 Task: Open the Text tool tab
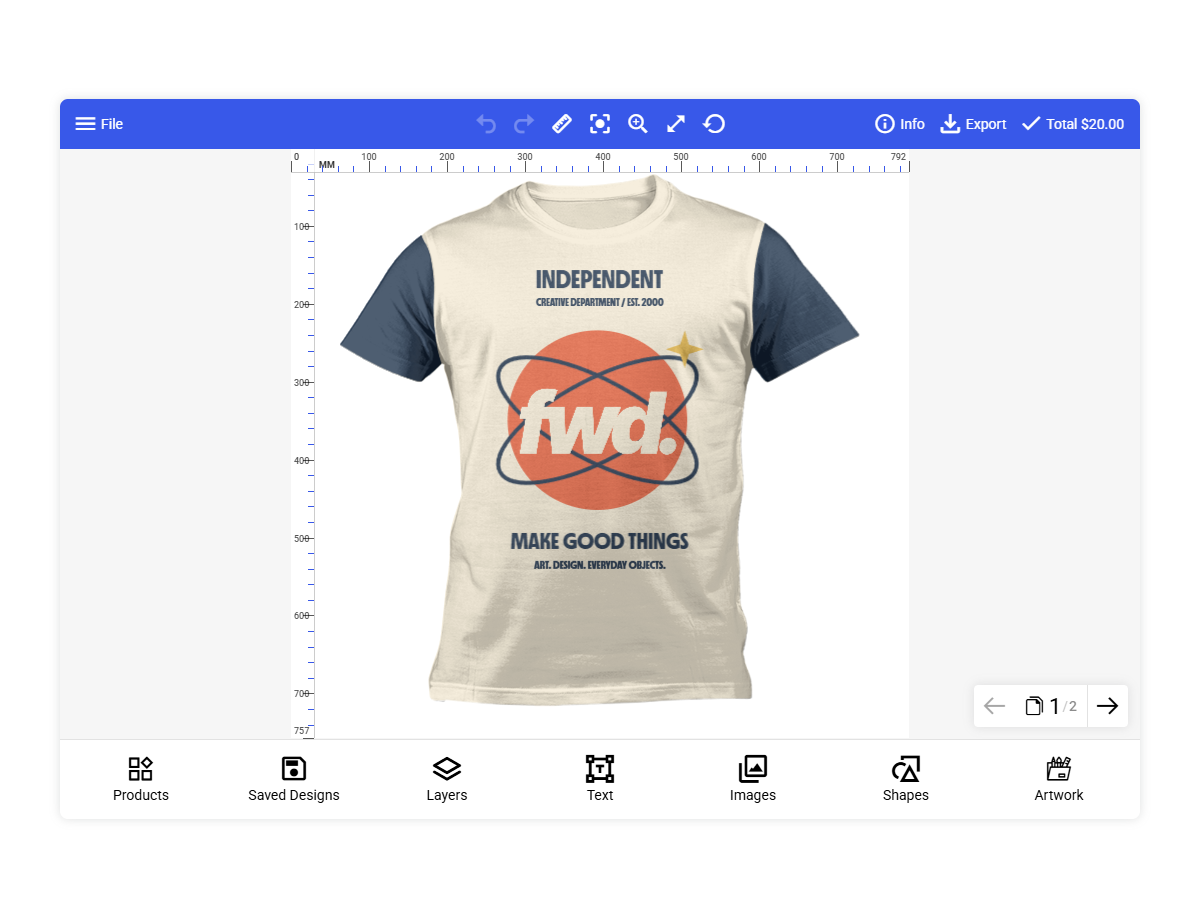coord(600,780)
